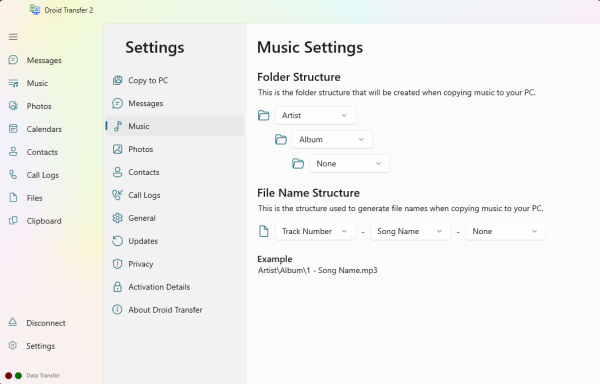
Task: Select Photos settings page
Action: 174,149
